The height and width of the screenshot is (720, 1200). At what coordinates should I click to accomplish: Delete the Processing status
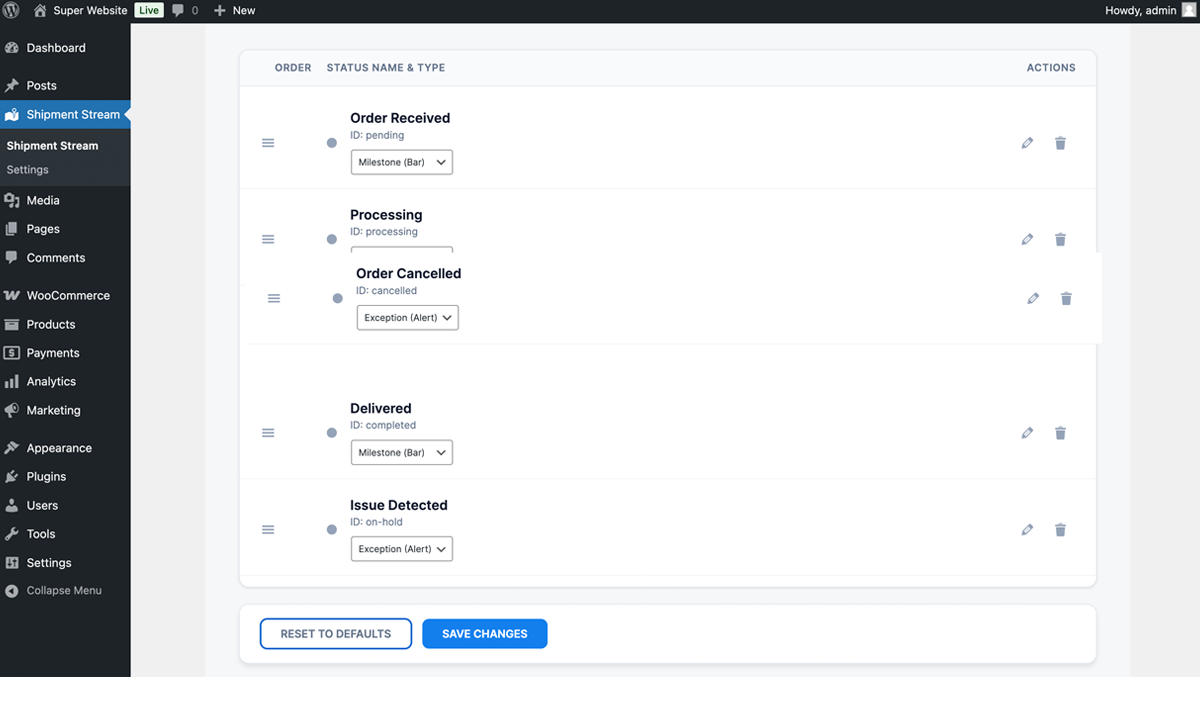[x=1060, y=239]
